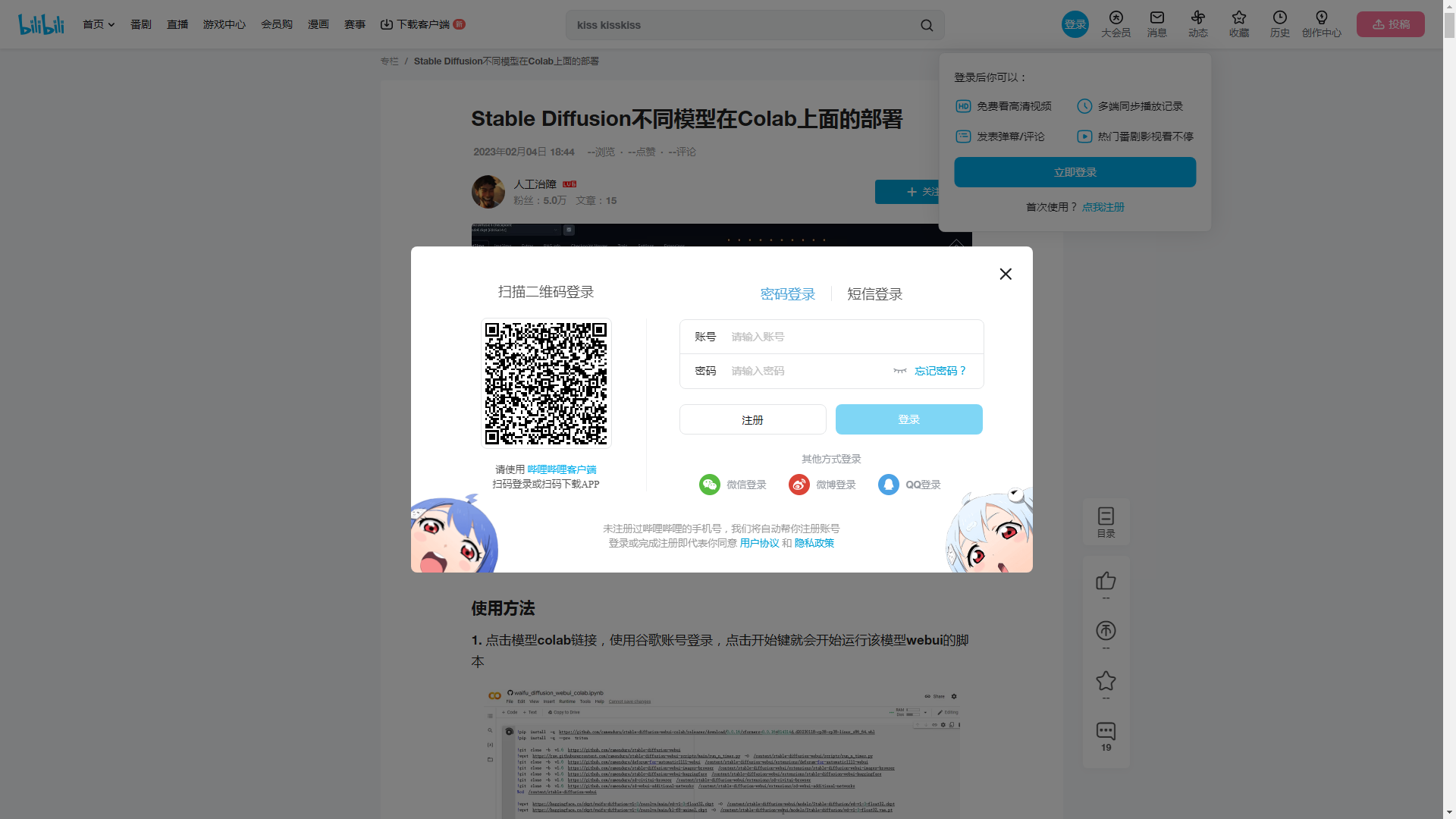This screenshot has height=819, width=1456.
Task: Click the 立即登录 button in the popup
Action: pyautogui.click(x=1075, y=172)
